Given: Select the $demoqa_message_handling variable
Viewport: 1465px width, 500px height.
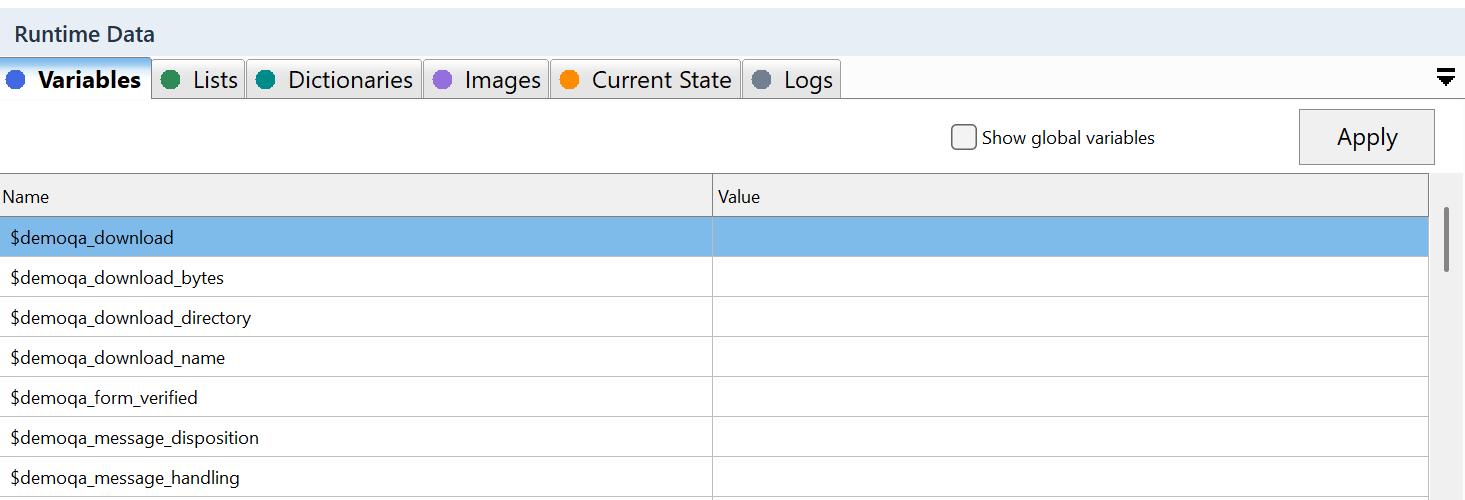Looking at the screenshot, I should pos(356,477).
